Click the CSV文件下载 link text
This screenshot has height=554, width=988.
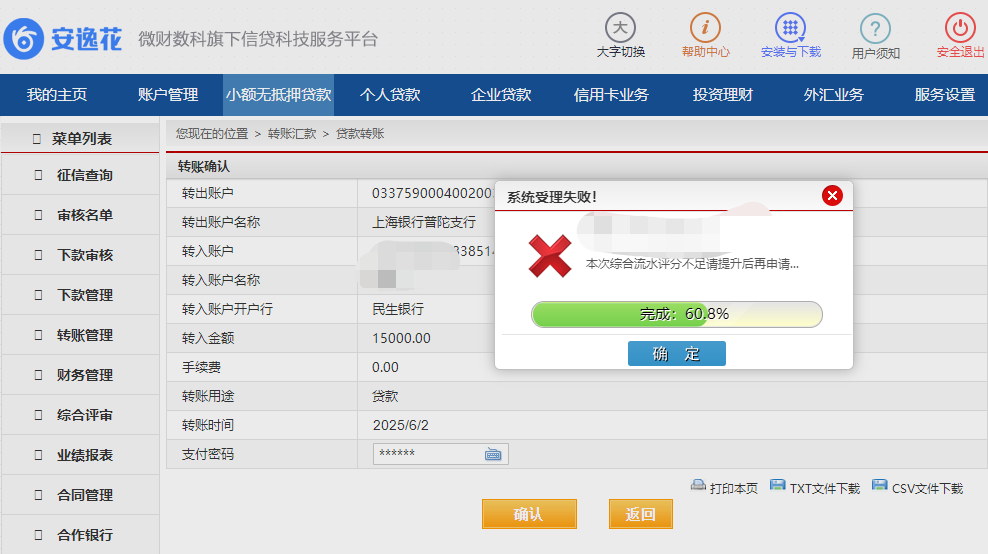click(x=928, y=488)
